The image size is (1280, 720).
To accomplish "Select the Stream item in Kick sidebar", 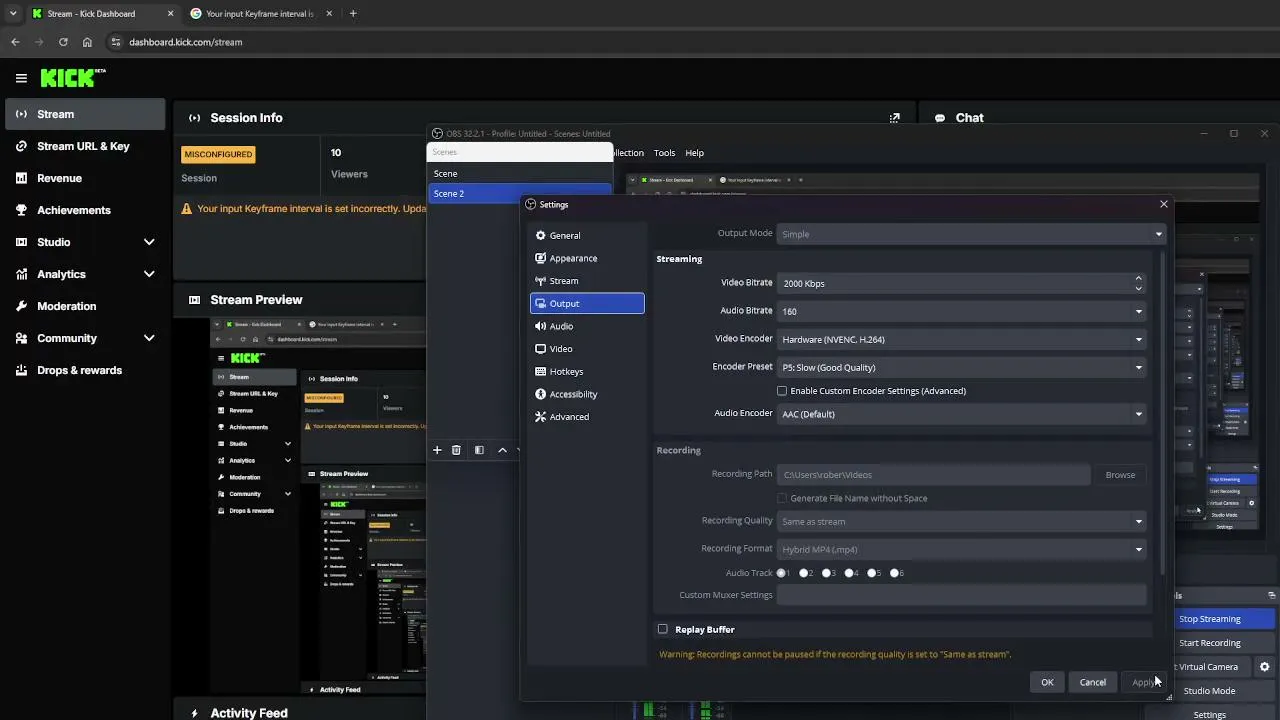I will (85, 114).
